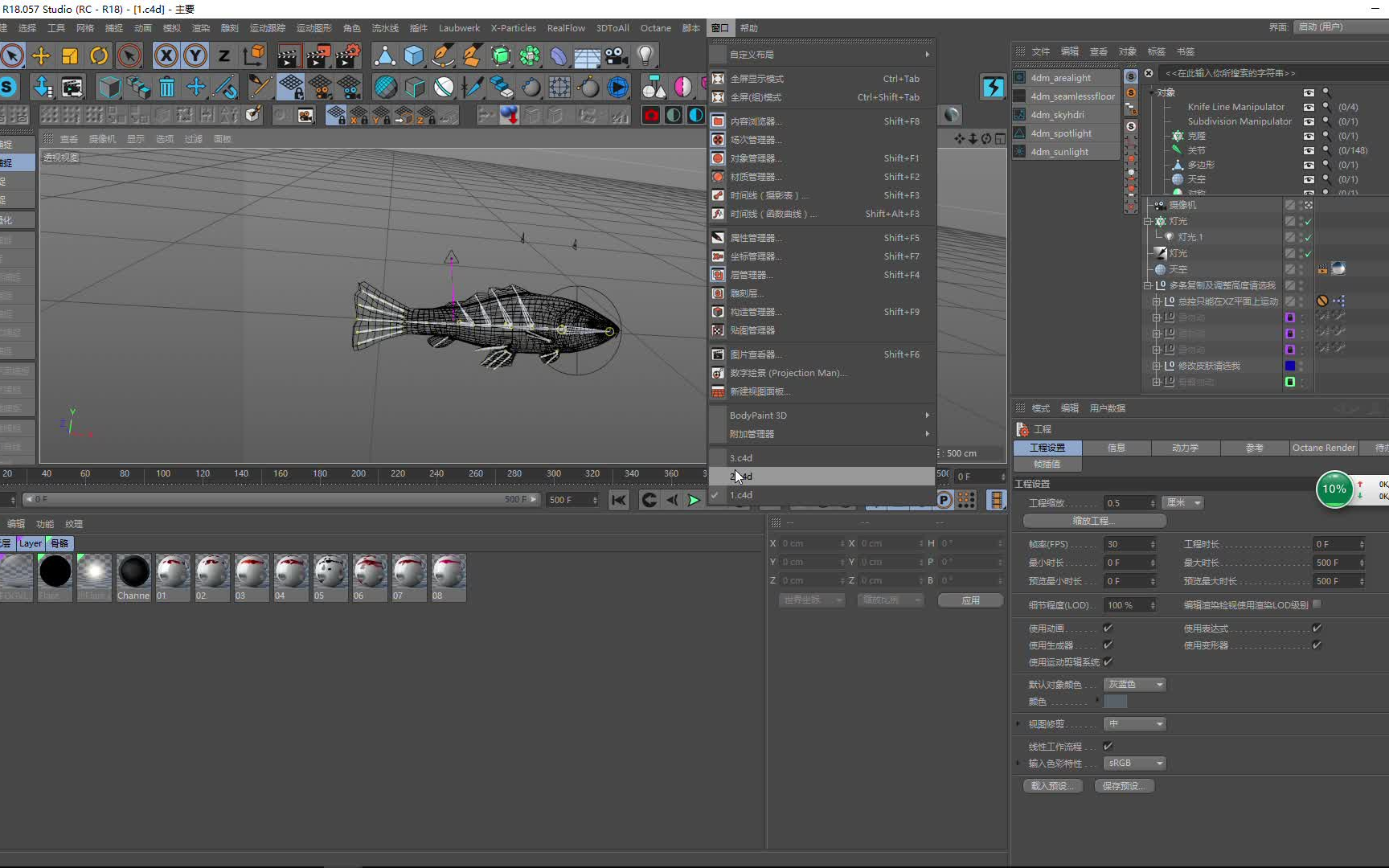Select the Rotate tool icon
The width and height of the screenshot is (1389, 868).
coord(99,55)
